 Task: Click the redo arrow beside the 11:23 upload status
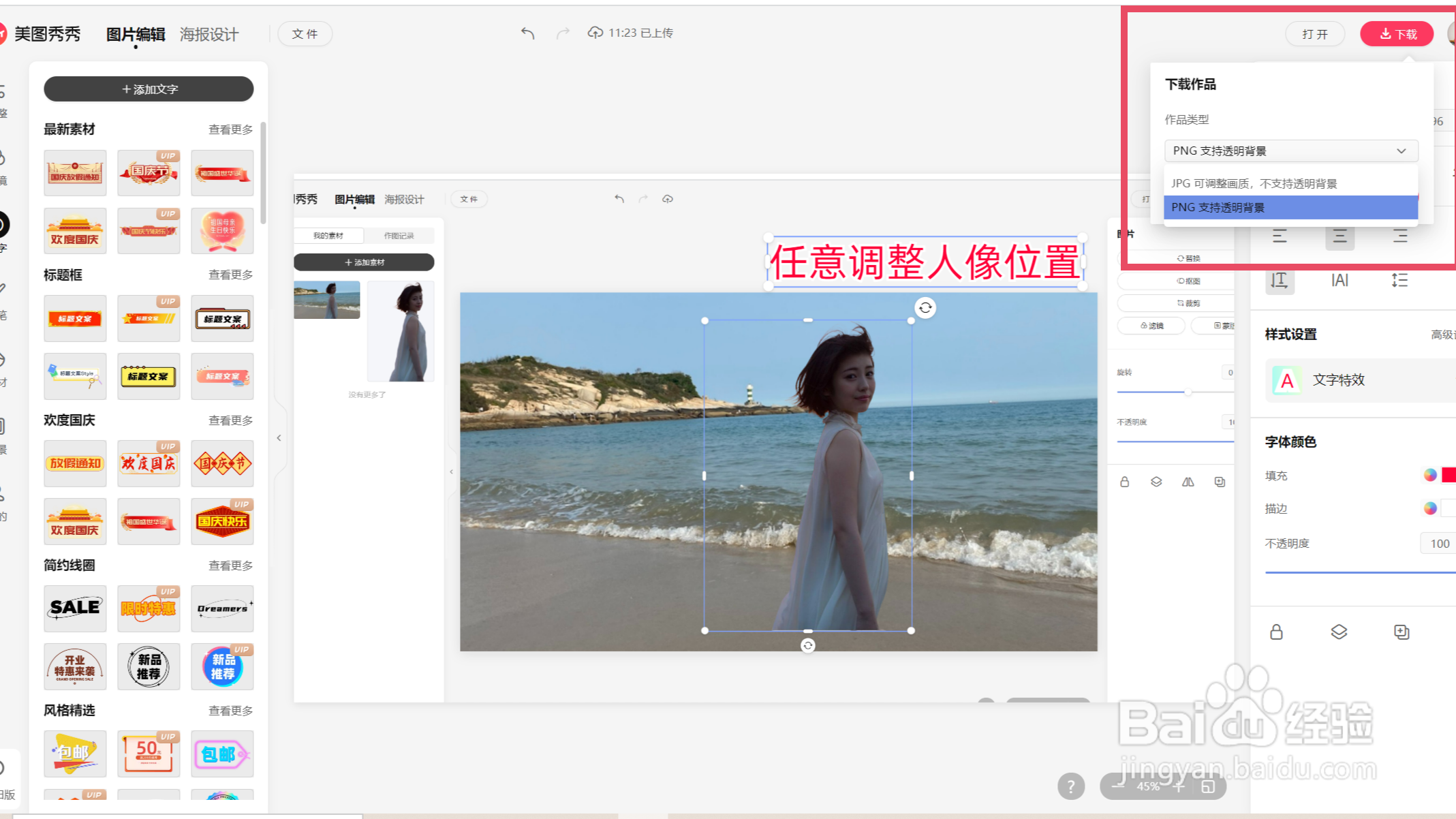563,33
